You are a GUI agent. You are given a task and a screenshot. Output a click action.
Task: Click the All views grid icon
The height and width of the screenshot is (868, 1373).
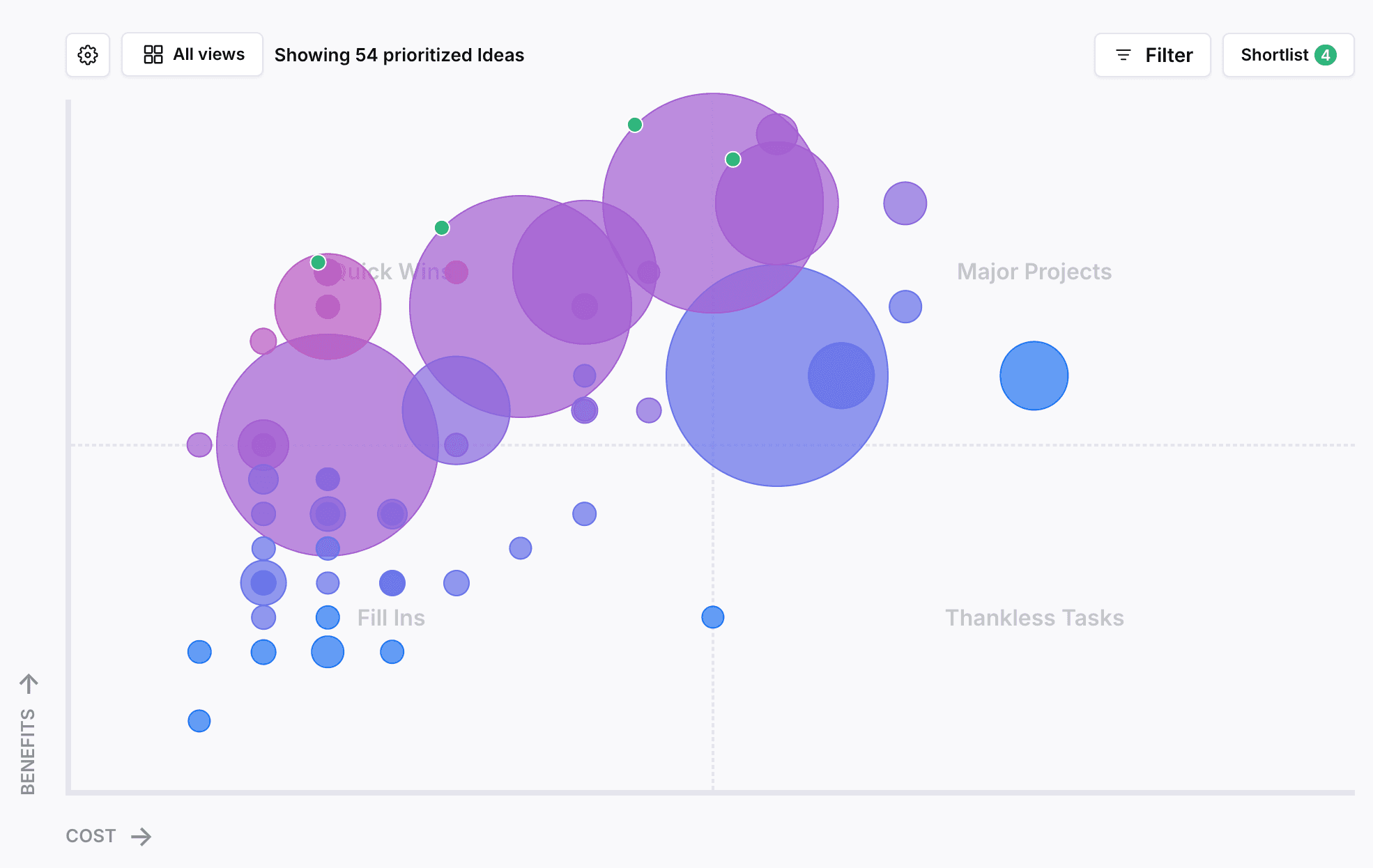(153, 54)
